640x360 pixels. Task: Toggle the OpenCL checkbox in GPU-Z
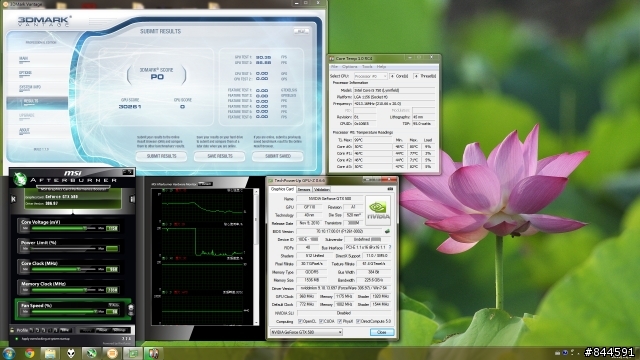click(300, 321)
